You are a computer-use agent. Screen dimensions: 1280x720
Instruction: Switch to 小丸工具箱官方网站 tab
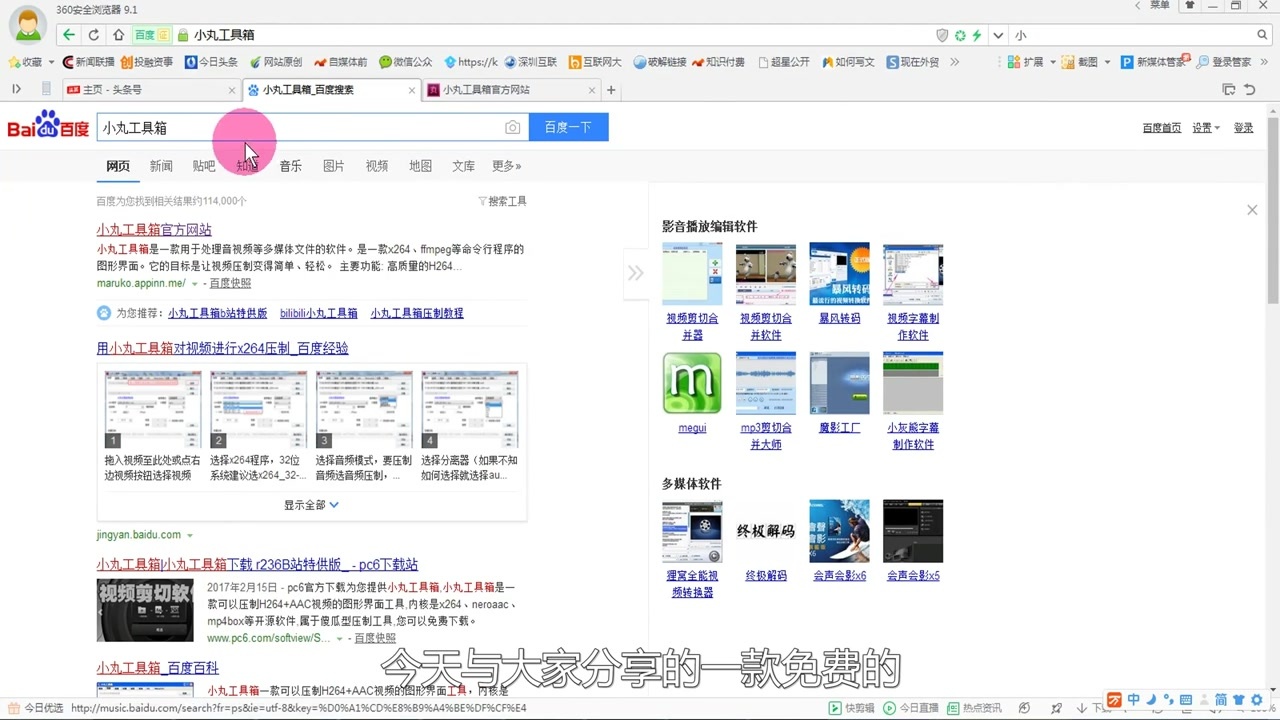(510, 90)
